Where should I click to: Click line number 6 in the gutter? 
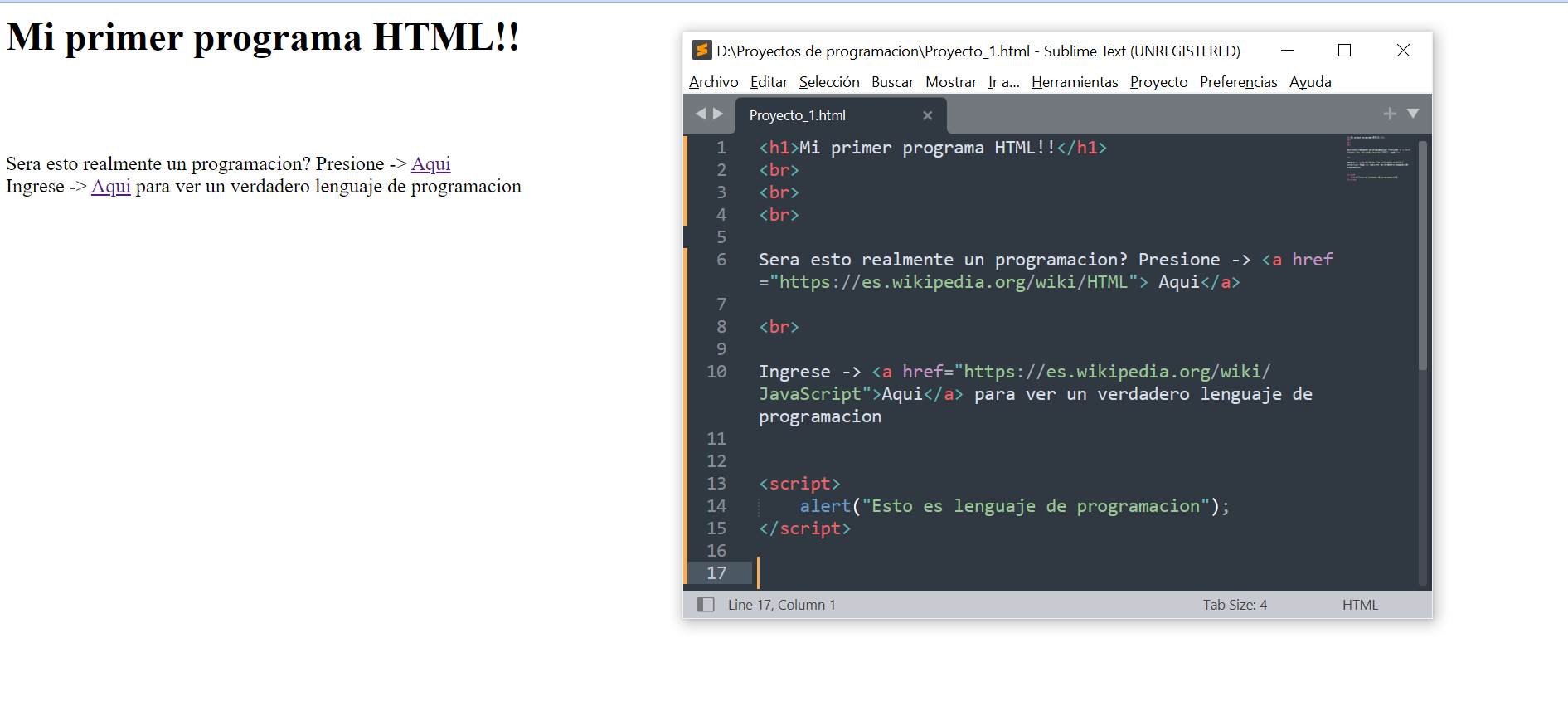pos(721,260)
